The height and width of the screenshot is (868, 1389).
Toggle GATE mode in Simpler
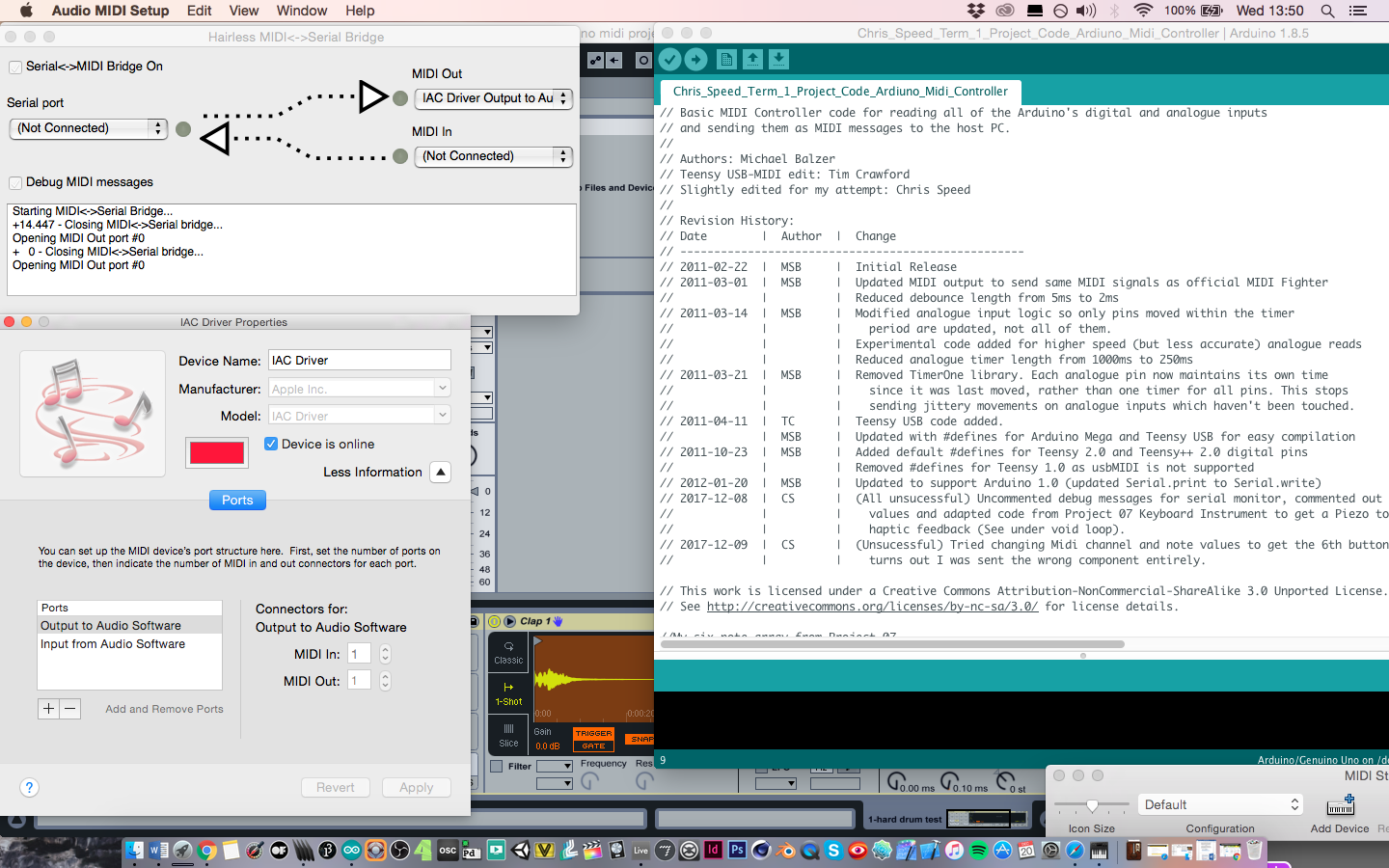593,746
